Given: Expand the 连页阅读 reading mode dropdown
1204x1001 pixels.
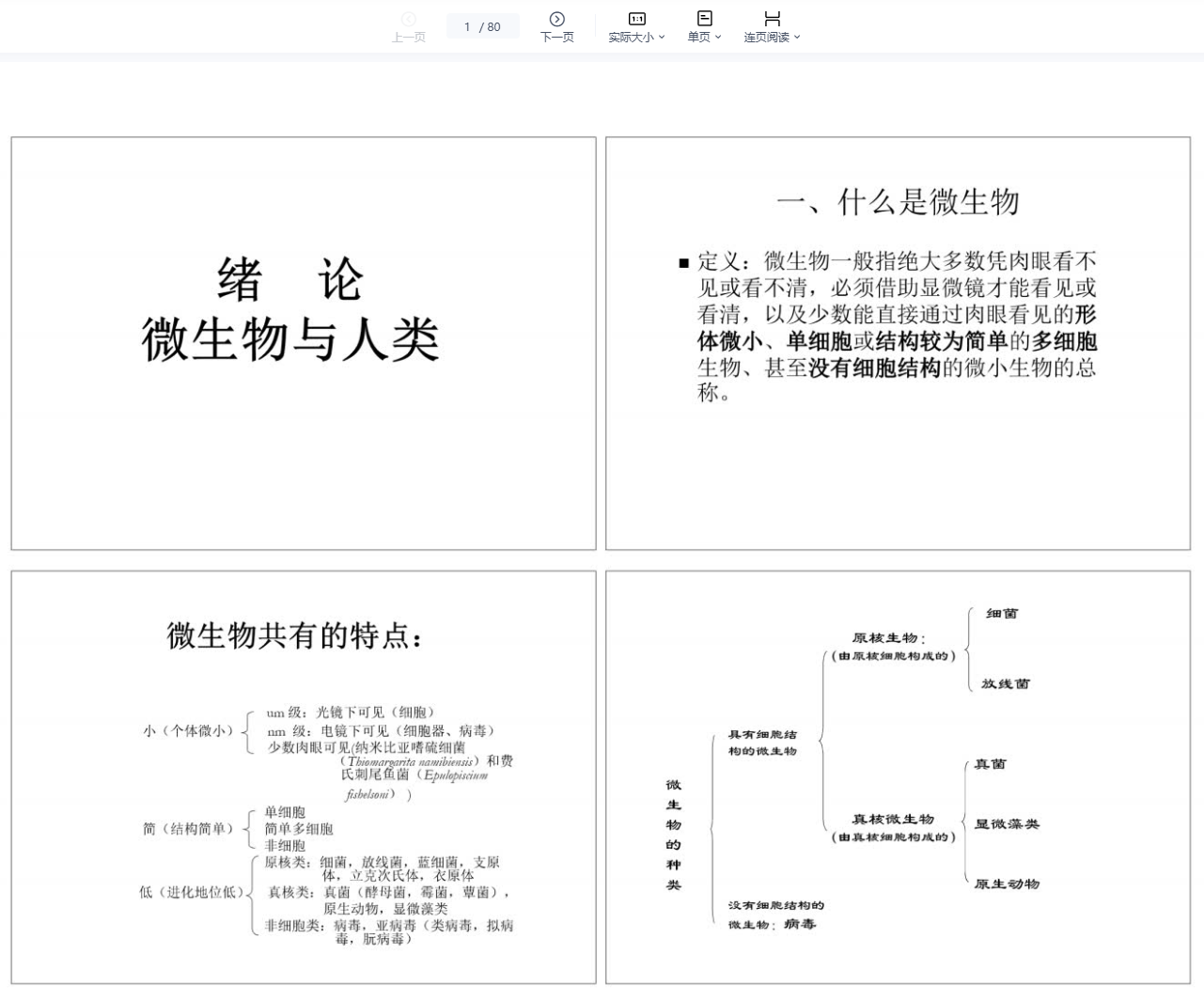Looking at the screenshot, I should pyautogui.click(x=797, y=38).
